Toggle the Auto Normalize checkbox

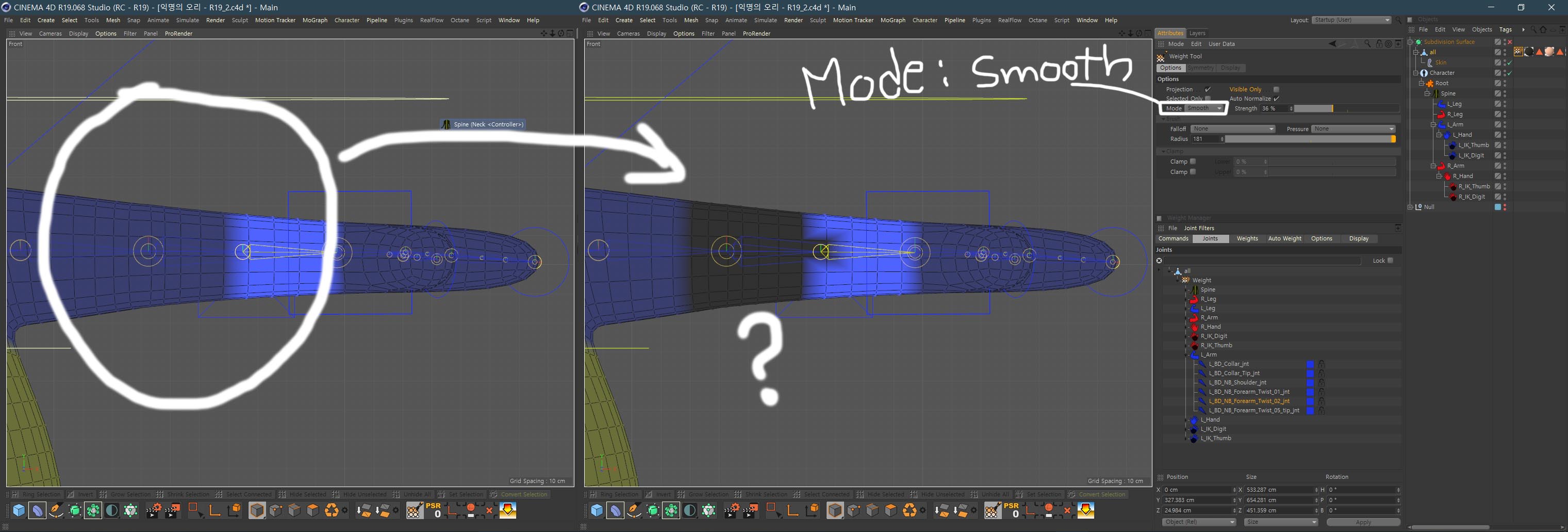coord(1277,99)
